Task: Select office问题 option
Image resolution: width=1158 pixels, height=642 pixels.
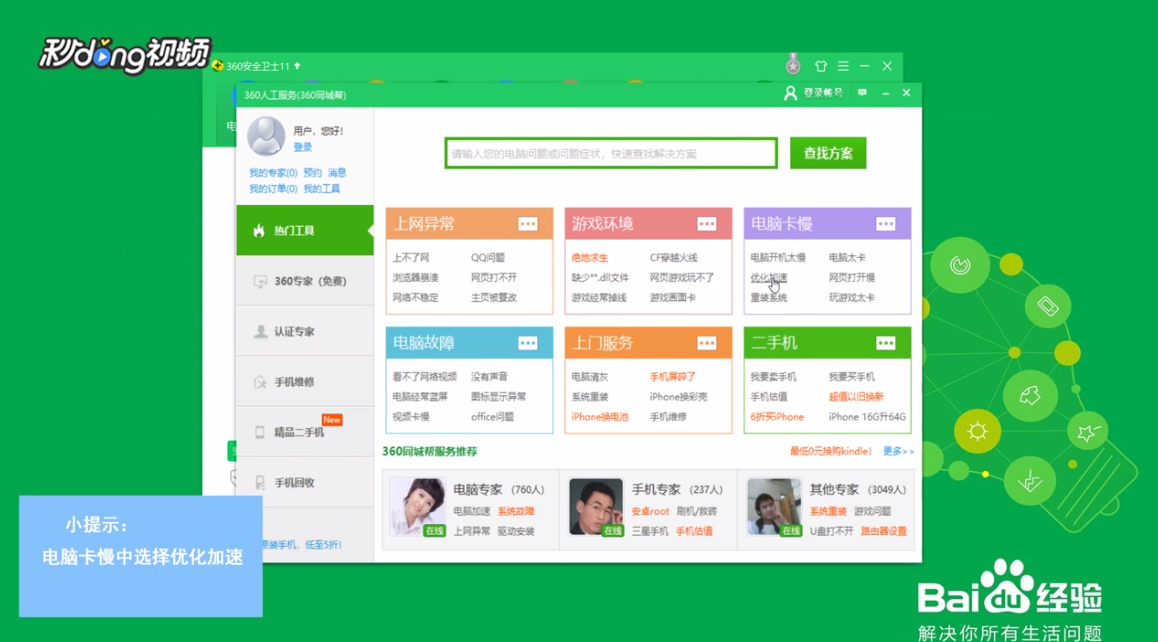Action: pos(493,417)
